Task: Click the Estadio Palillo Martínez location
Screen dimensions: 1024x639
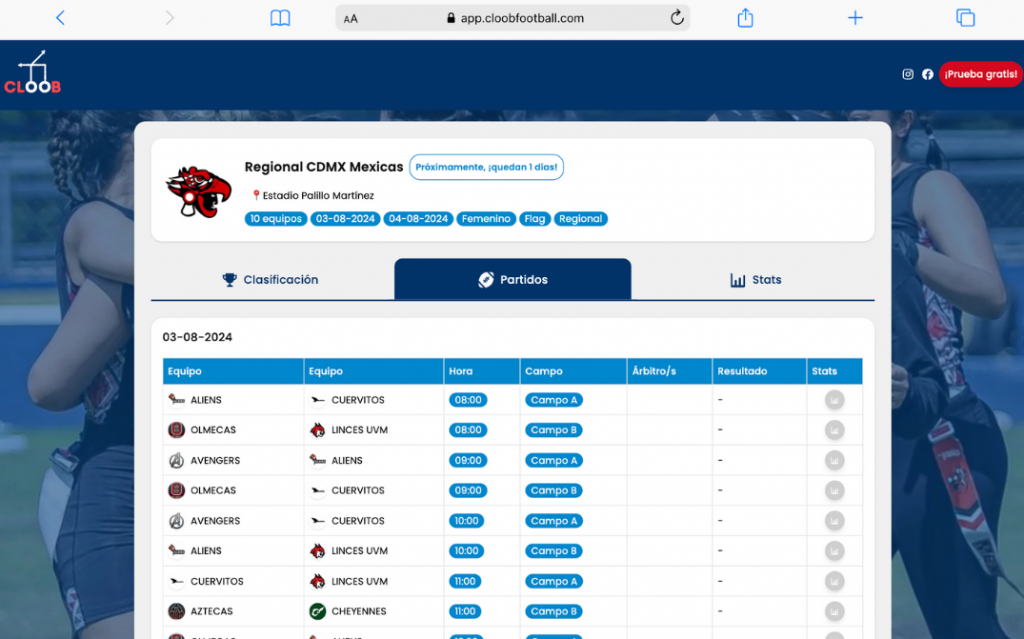Action: (x=317, y=196)
